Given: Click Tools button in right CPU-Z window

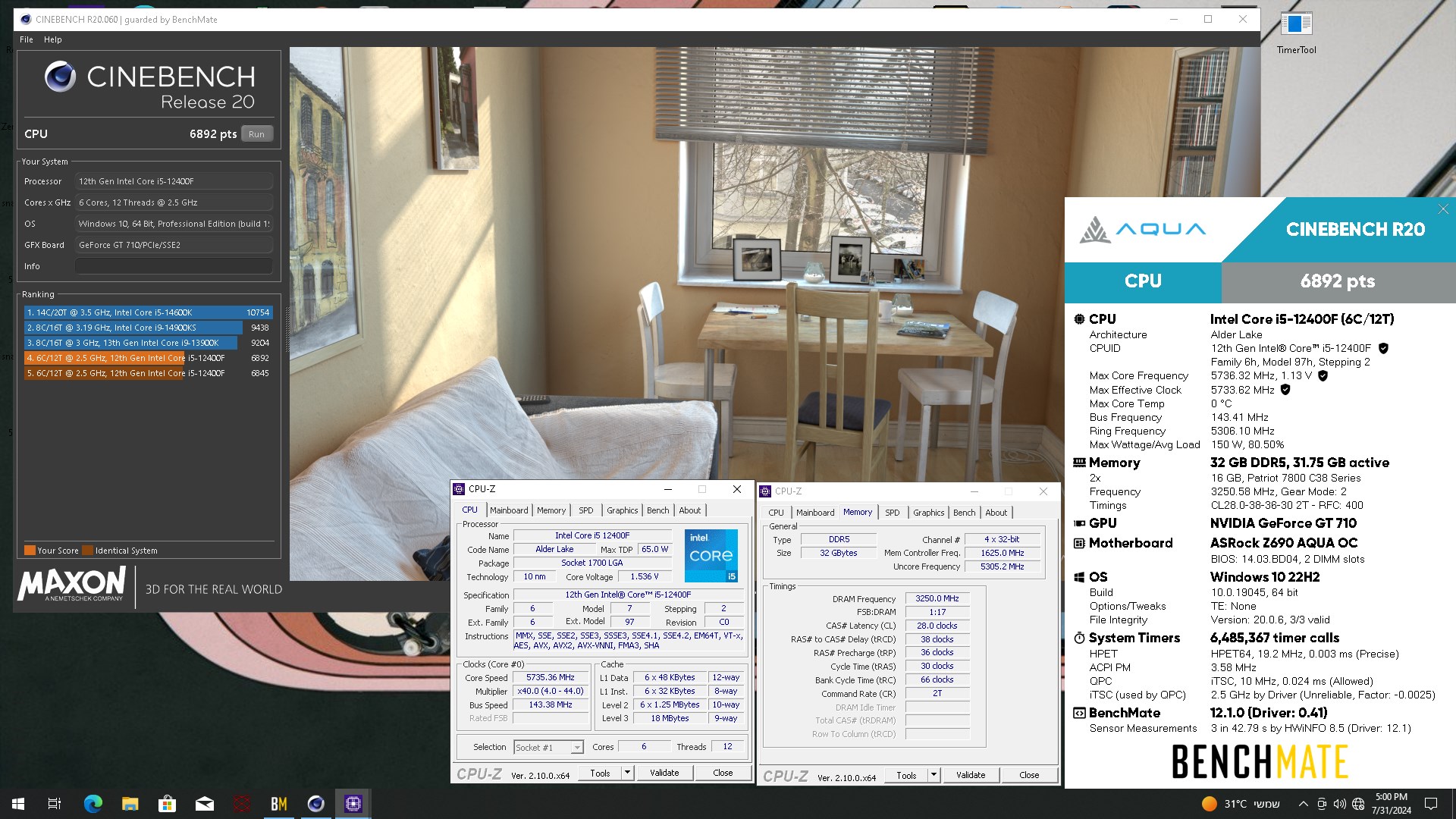Looking at the screenshot, I should (x=906, y=775).
